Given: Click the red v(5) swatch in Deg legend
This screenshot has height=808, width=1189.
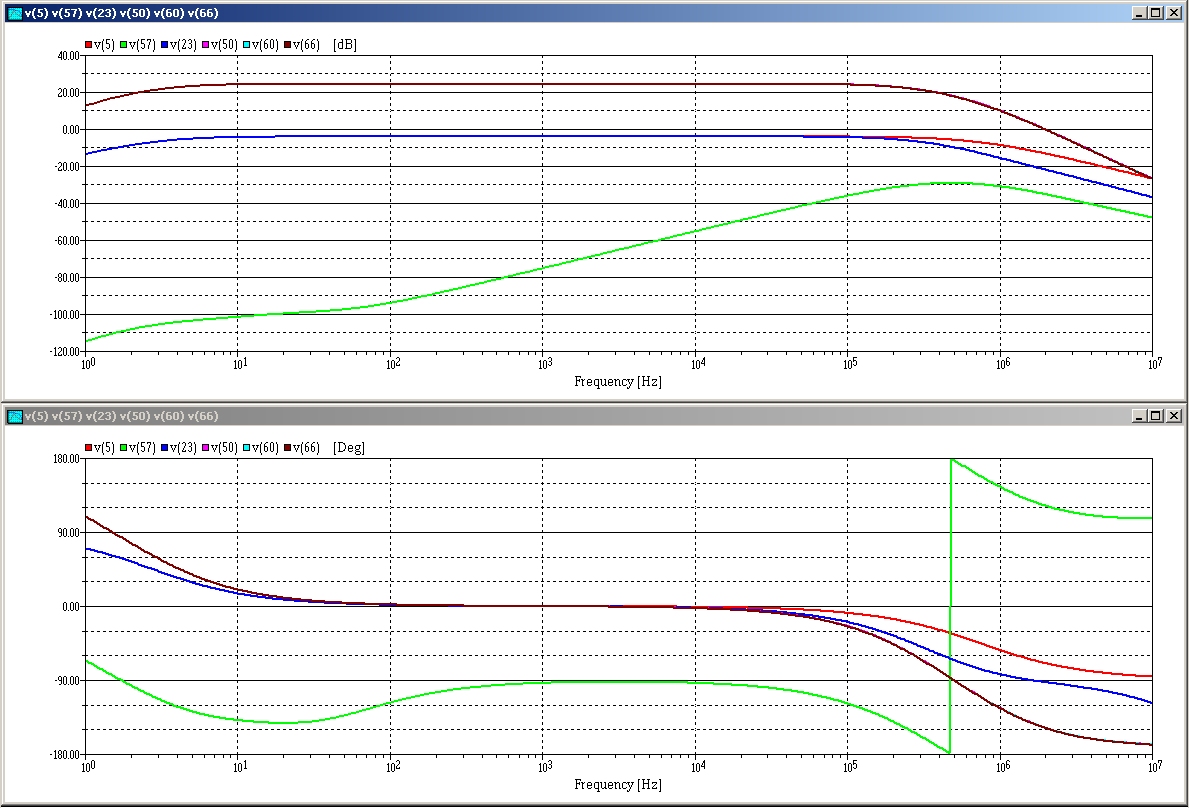Looking at the screenshot, I should pyautogui.click(x=89, y=448).
